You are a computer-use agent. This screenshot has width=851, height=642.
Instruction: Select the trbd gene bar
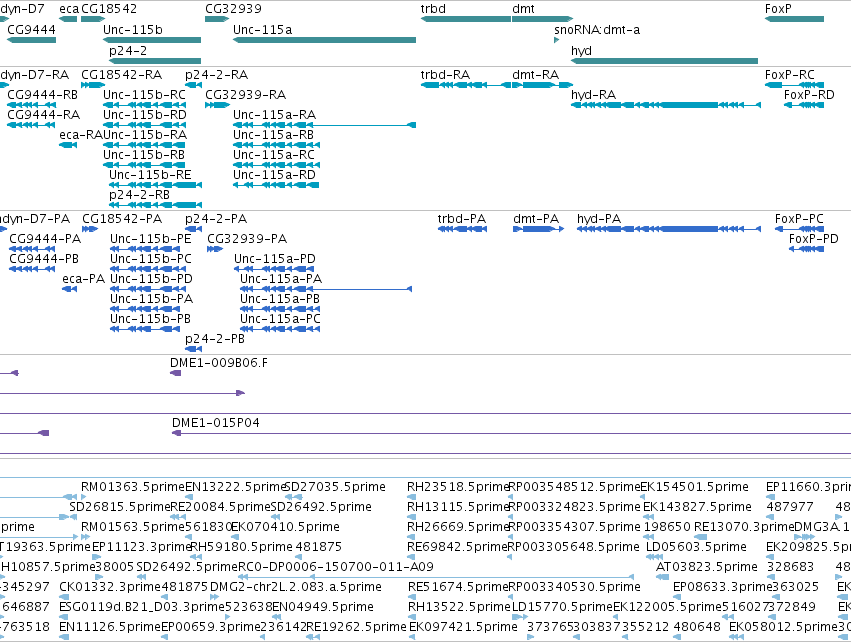pyautogui.click(x=466, y=19)
